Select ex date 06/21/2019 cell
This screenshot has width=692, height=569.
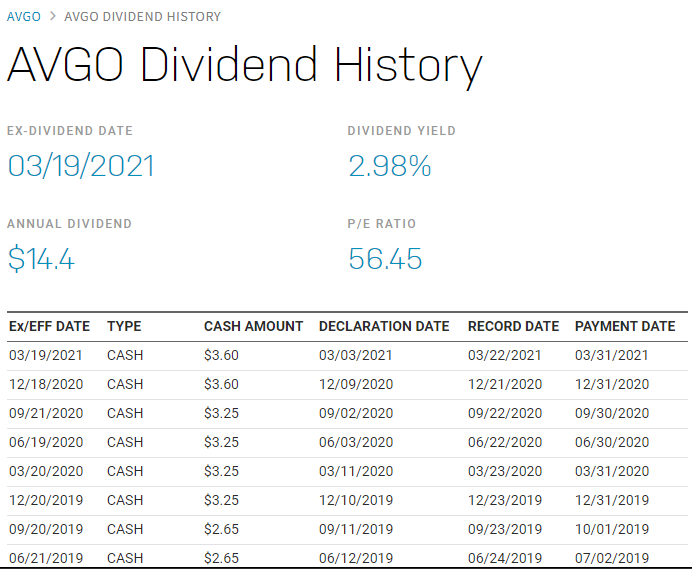(46, 558)
